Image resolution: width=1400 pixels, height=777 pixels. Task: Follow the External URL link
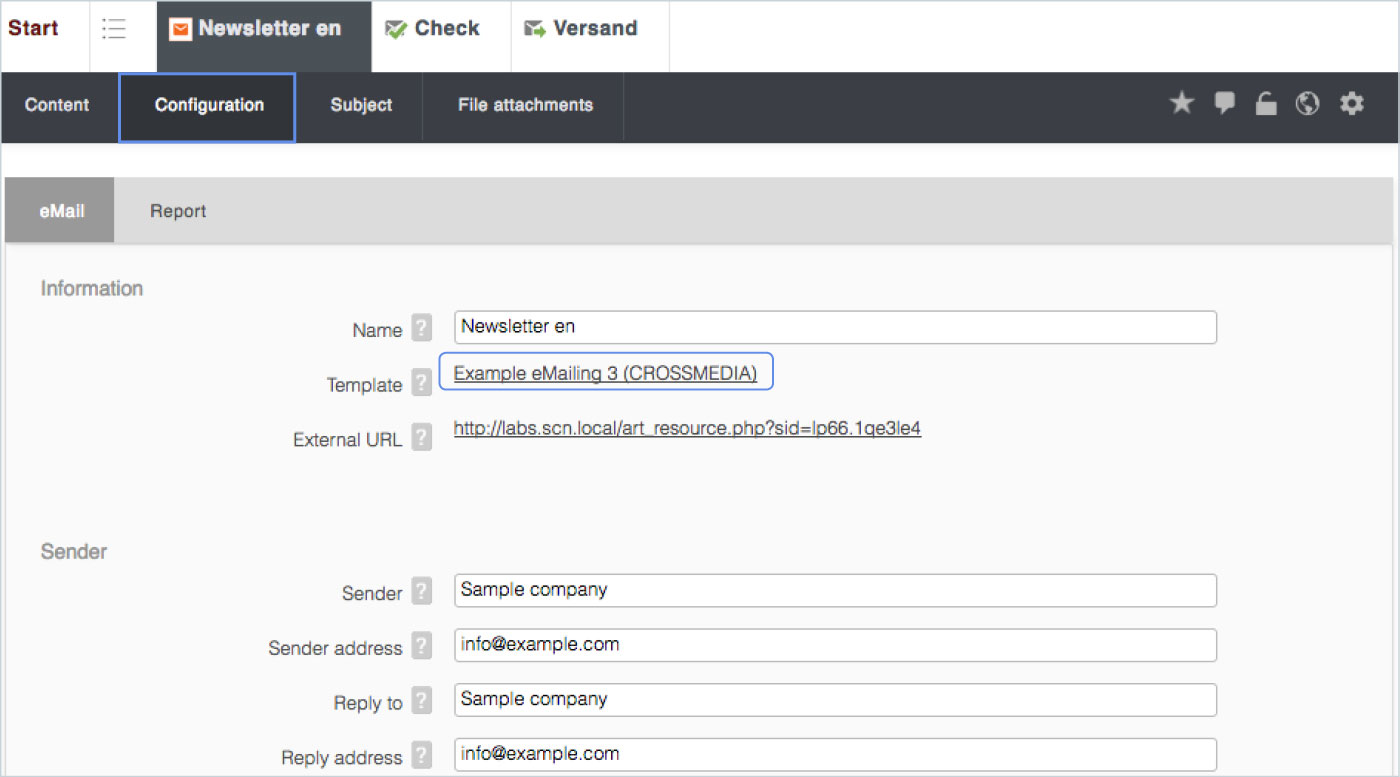coord(687,429)
